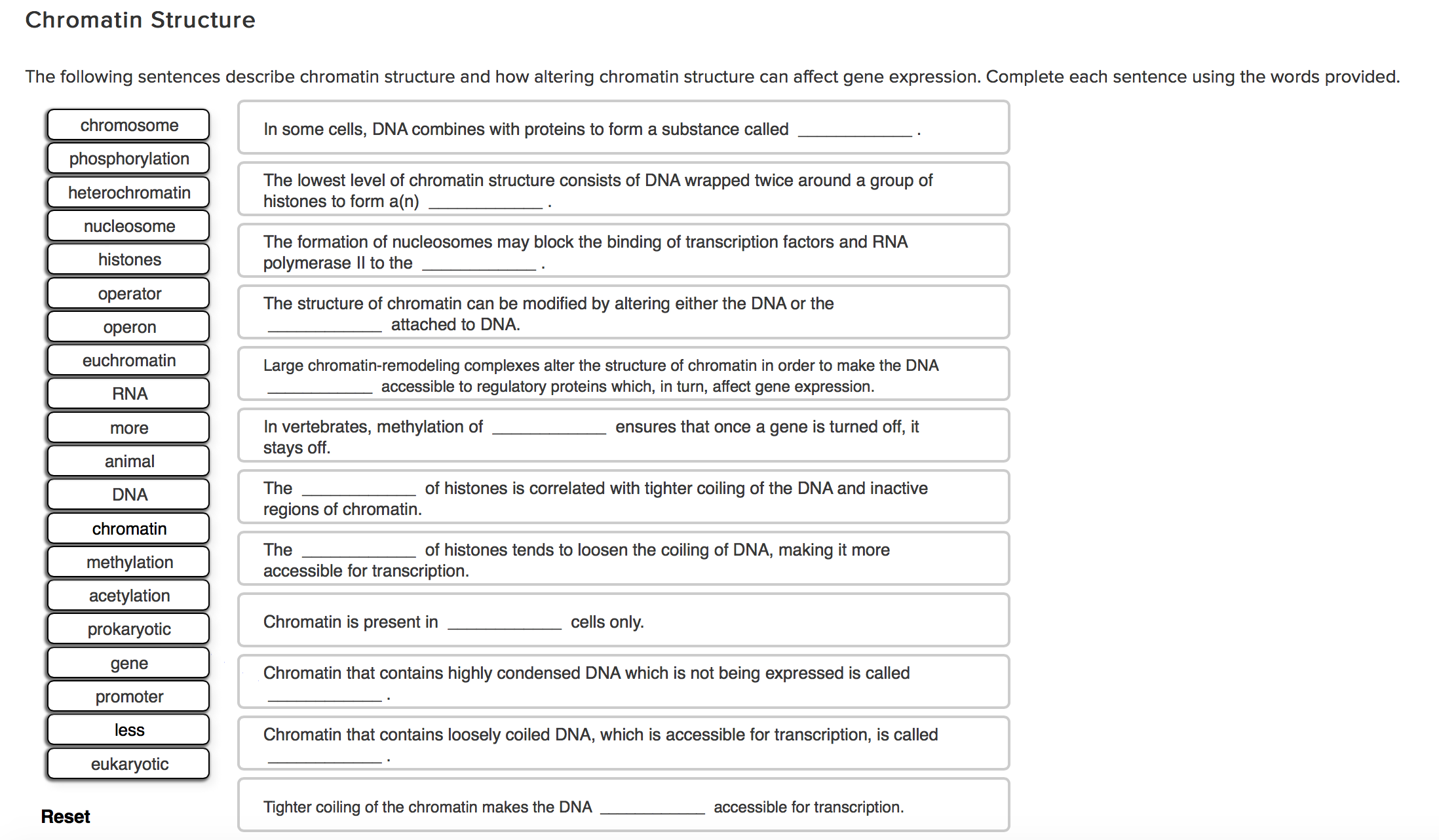The width and height of the screenshot is (1439, 840).
Task: Pick the 'heterochromatin' answer tile
Action: coord(128,192)
